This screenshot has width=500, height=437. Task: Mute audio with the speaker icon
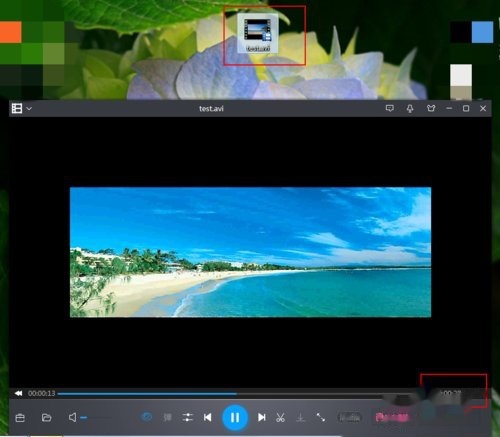pos(72,417)
